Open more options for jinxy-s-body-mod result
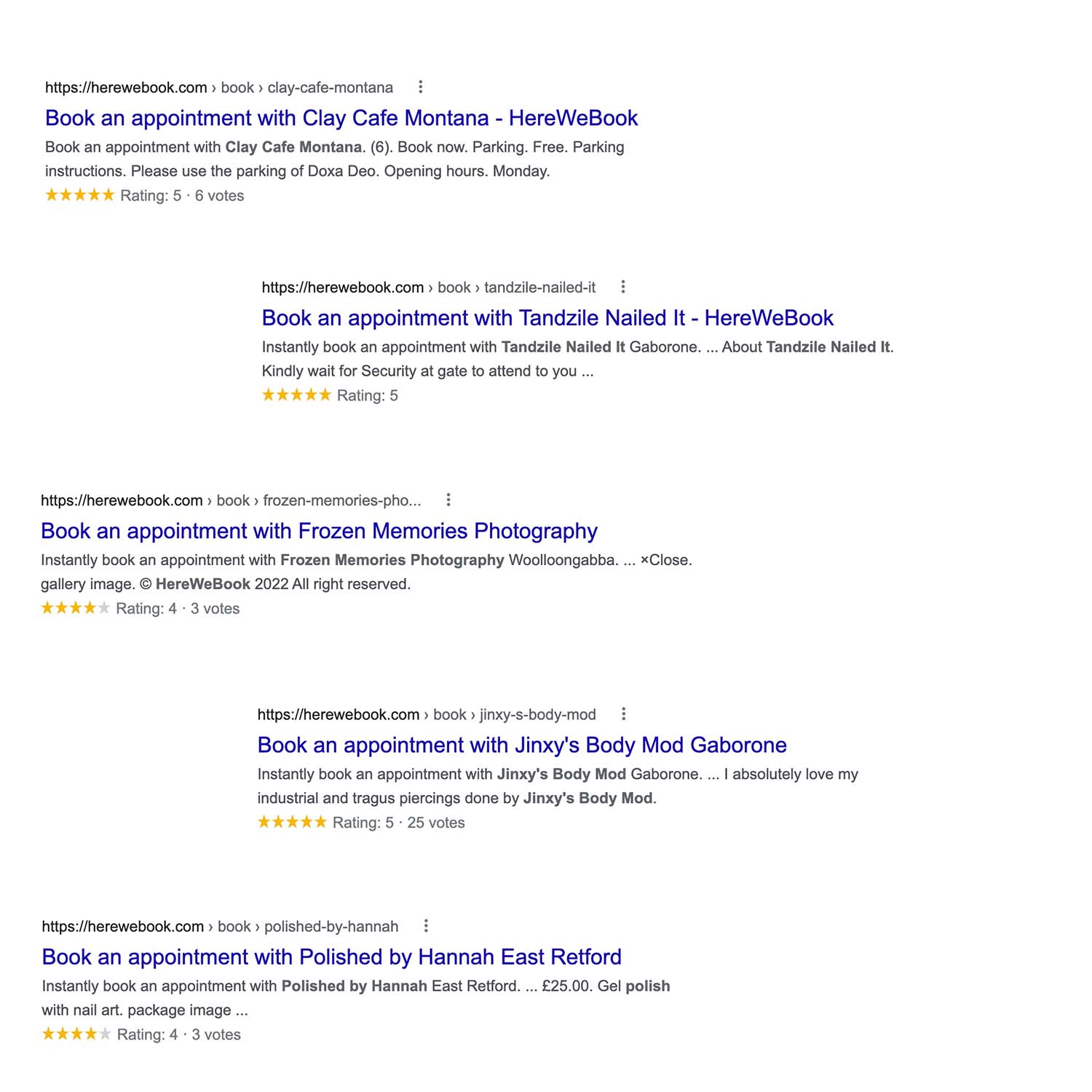1092x1092 pixels. [623, 714]
